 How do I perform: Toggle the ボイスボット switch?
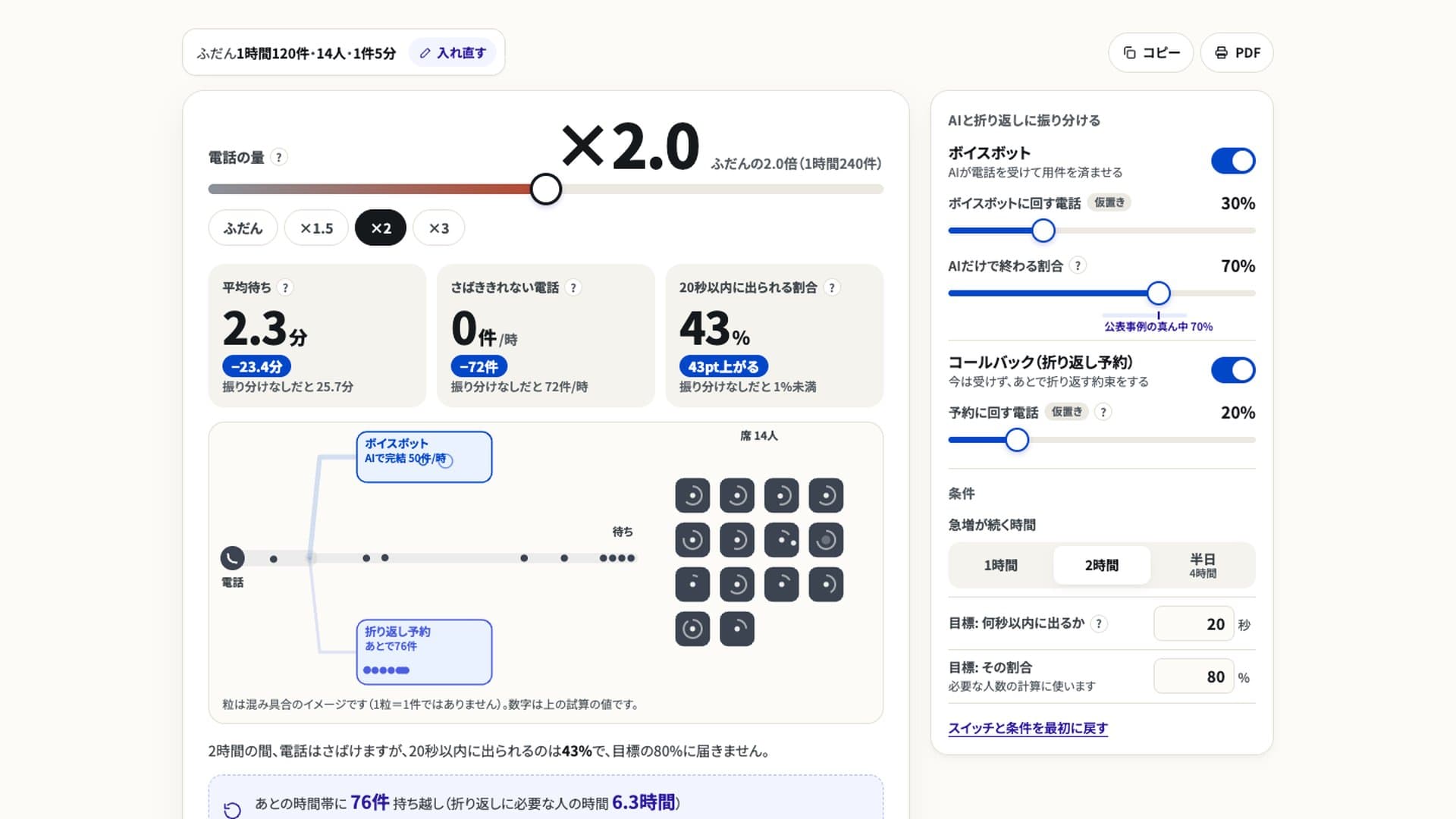(1233, 161)
